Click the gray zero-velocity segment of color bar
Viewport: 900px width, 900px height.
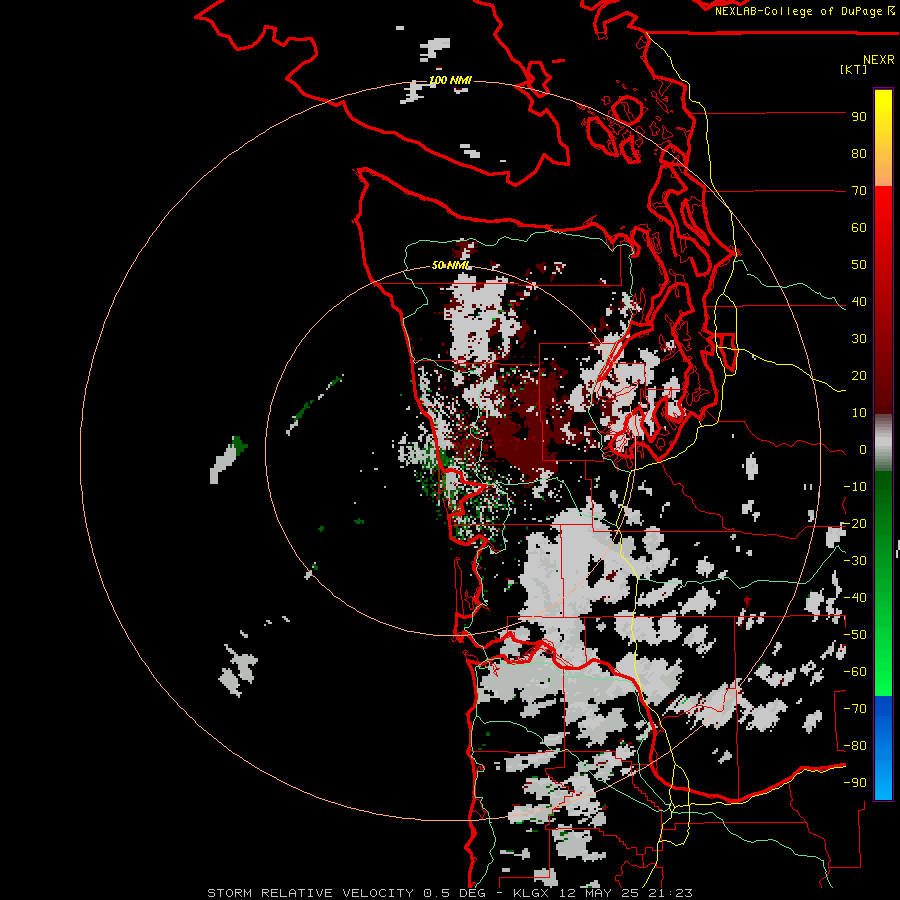click(x=883, y=443)
